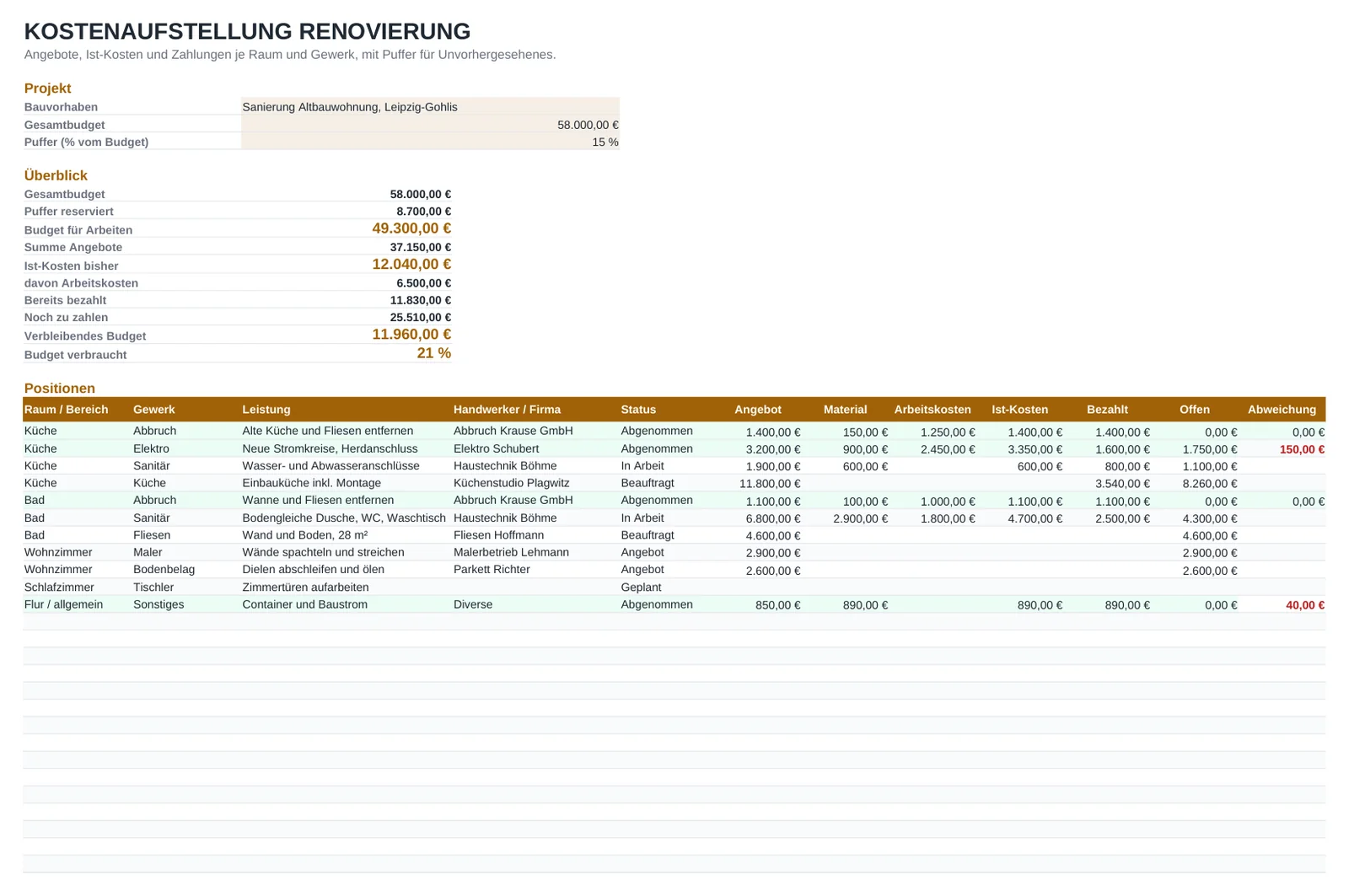Select the Offen amount 8.260,00 €
The height and width of the screenshot is (896, 1349).
pos(1210,484)
